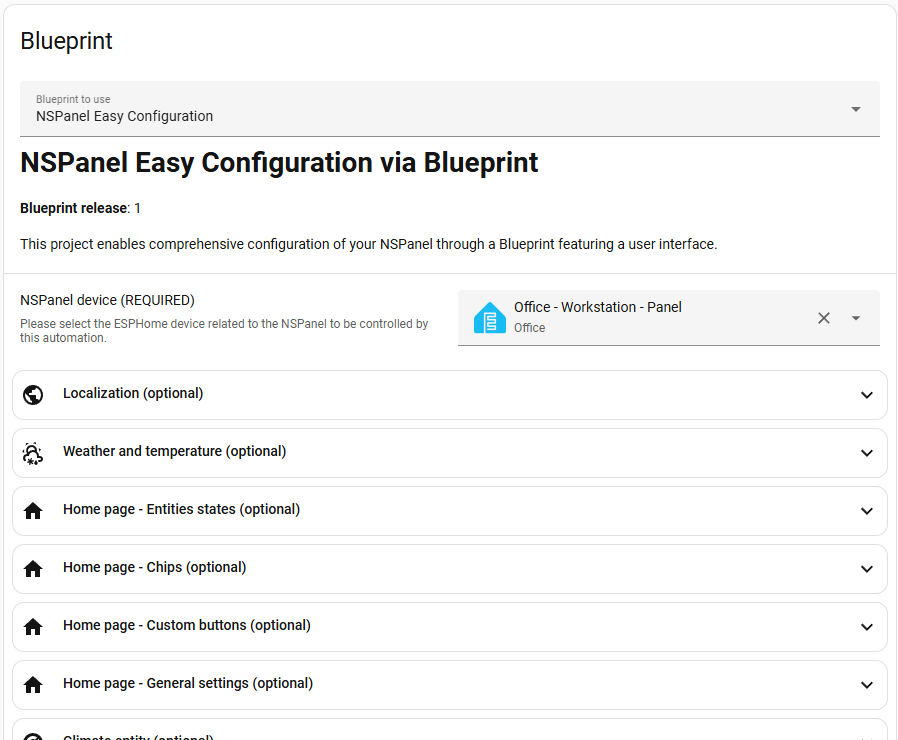Expand the Localization section chevron
This screenshot has height=740, width=898.
[867, 395]
